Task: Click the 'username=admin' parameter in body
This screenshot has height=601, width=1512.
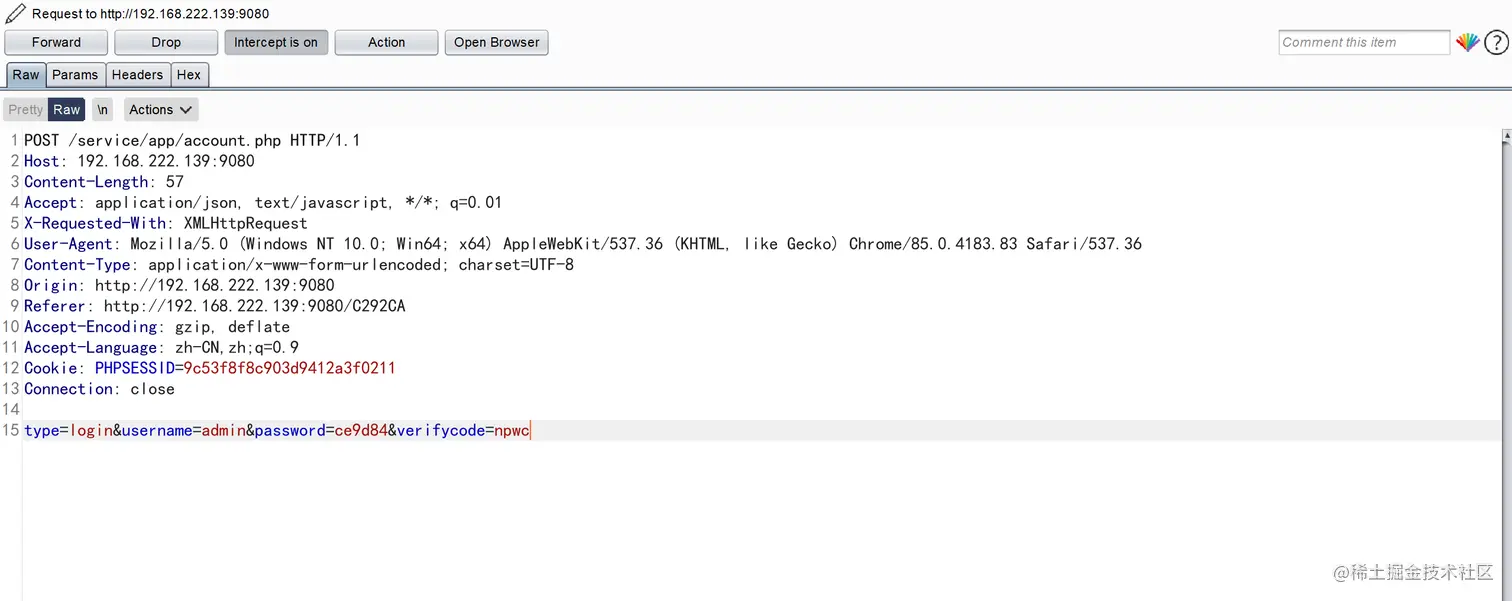Action: coord(184,431)
